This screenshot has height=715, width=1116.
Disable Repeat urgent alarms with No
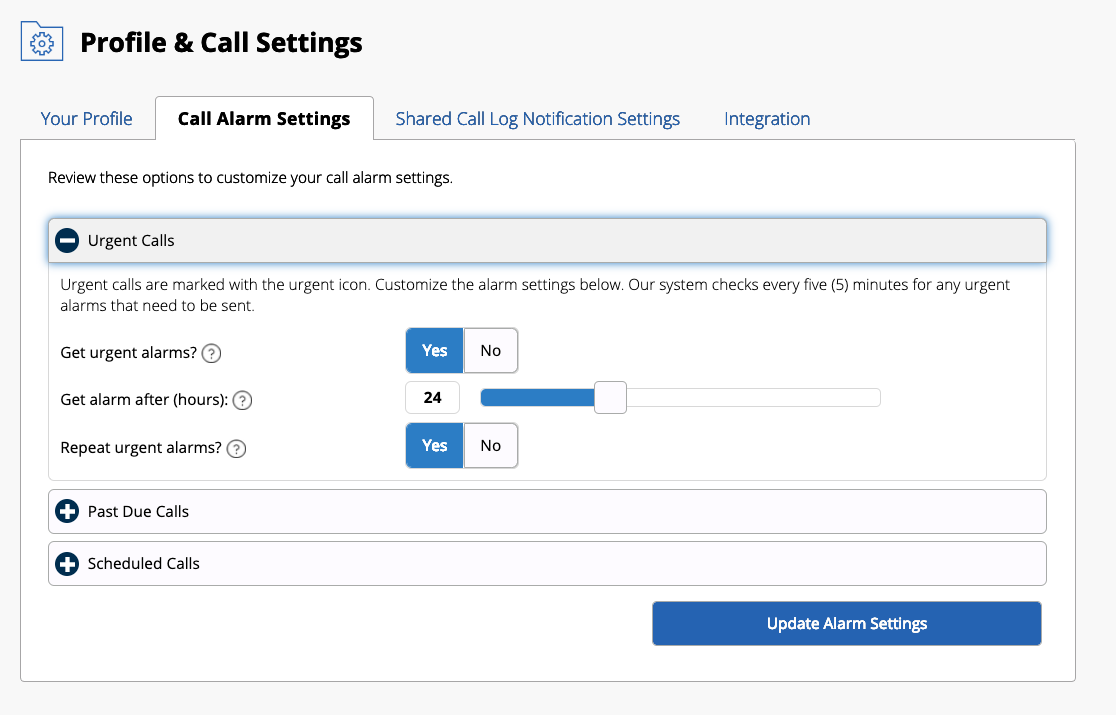(x=490, y=446)
